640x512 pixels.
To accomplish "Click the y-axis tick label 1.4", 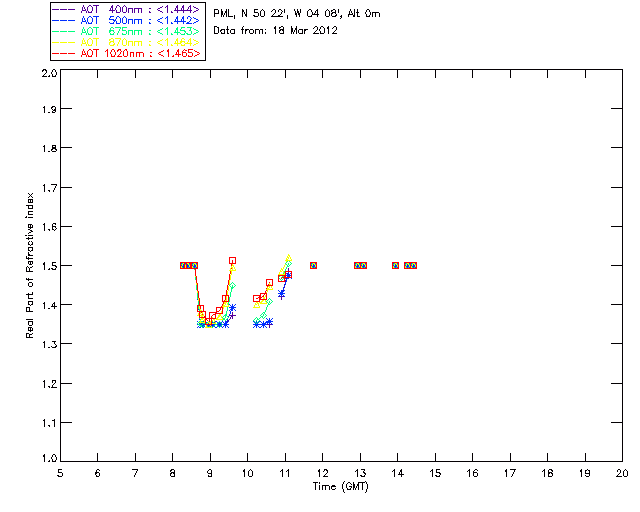I will pyautogui.click(x=49, y=305).
